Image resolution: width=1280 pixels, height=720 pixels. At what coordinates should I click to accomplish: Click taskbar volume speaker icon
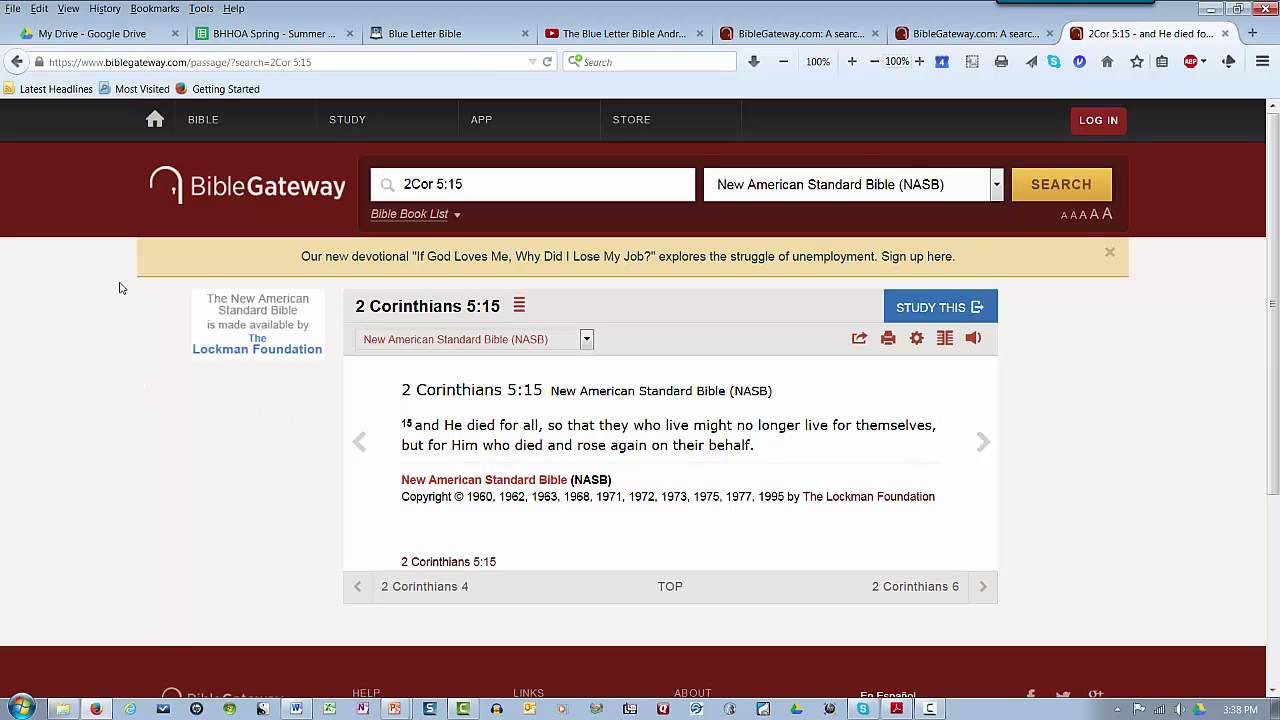tap(1179, 709)
